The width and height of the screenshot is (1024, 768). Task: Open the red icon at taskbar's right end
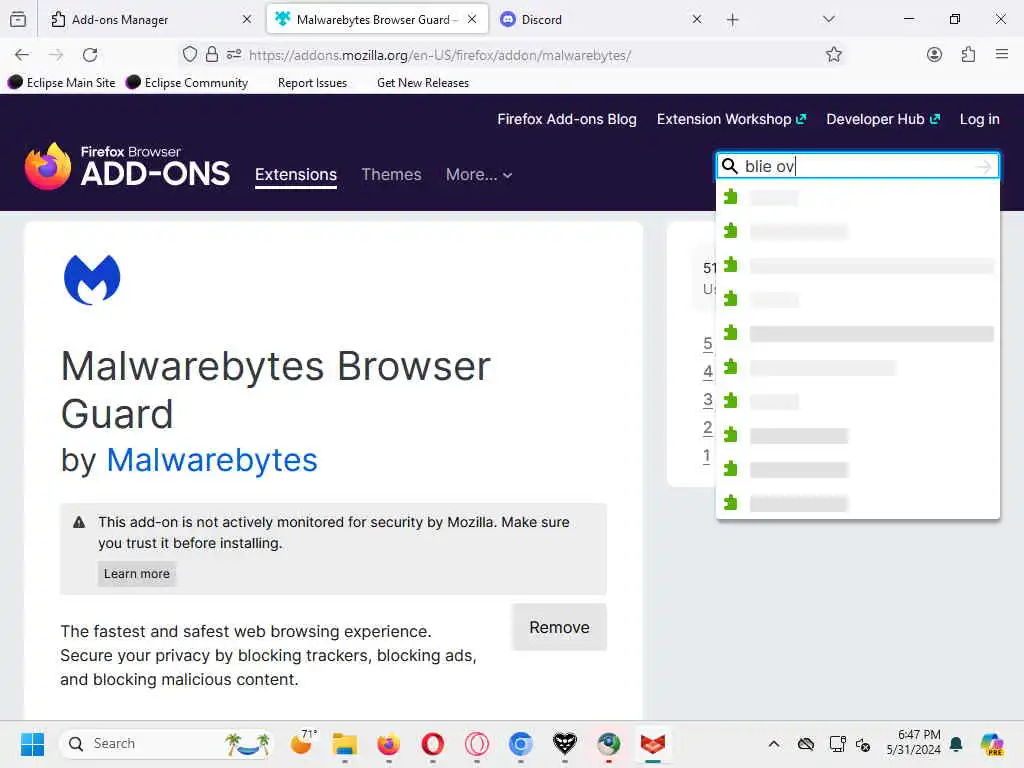[x=652, y=744]
